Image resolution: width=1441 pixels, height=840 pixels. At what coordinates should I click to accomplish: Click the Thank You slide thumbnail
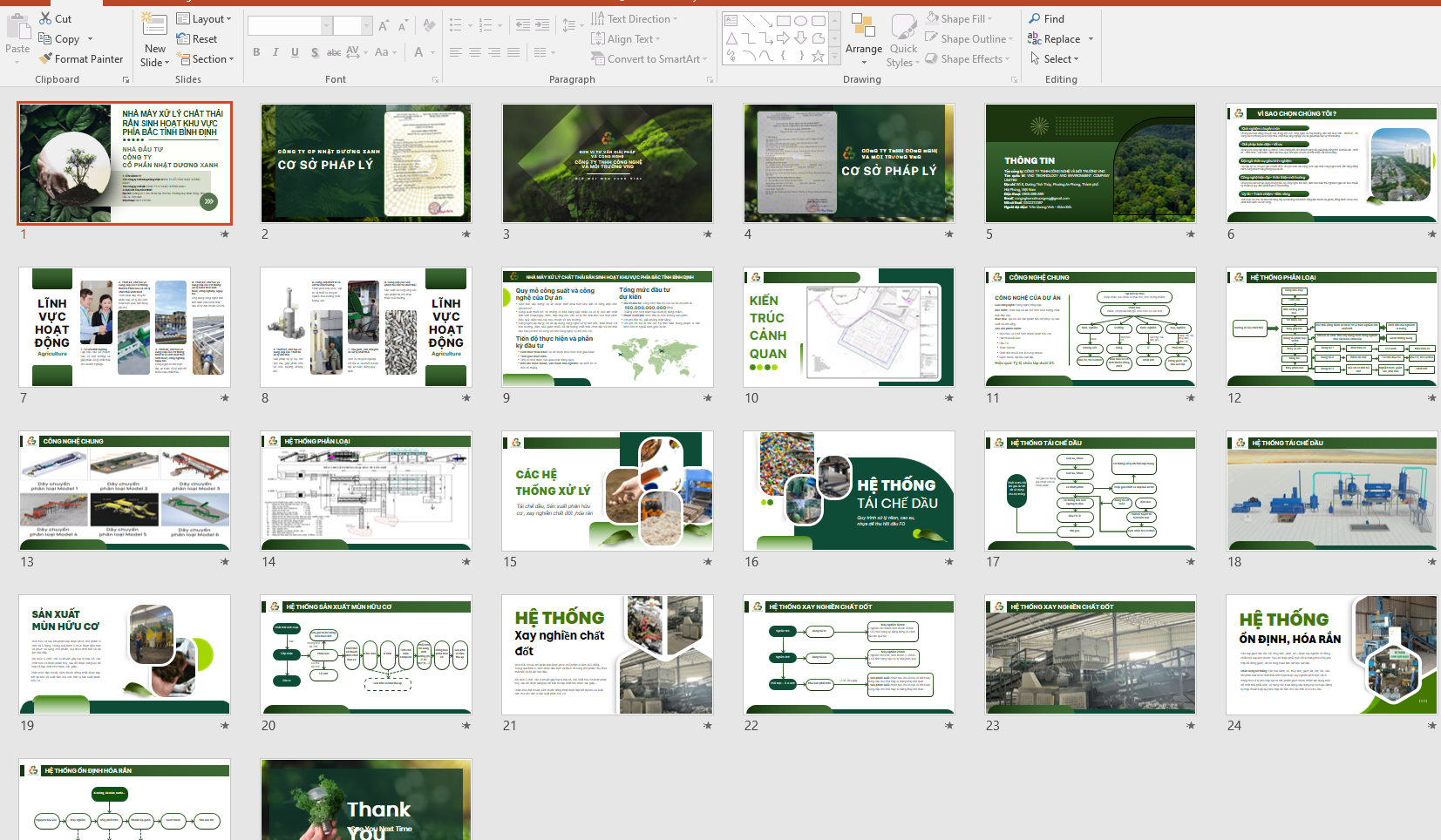pyautogui.click(x=365, y=799)
